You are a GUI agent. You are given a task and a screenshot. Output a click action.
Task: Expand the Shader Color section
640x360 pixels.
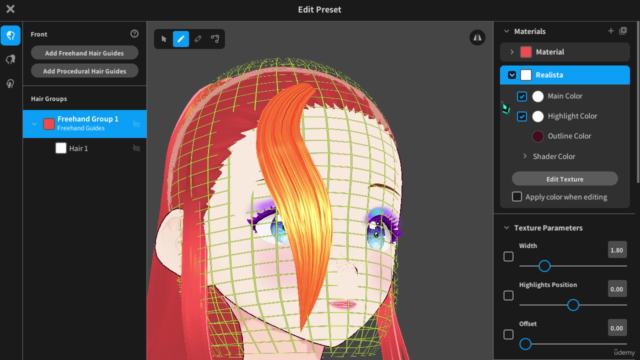(525, 156)
